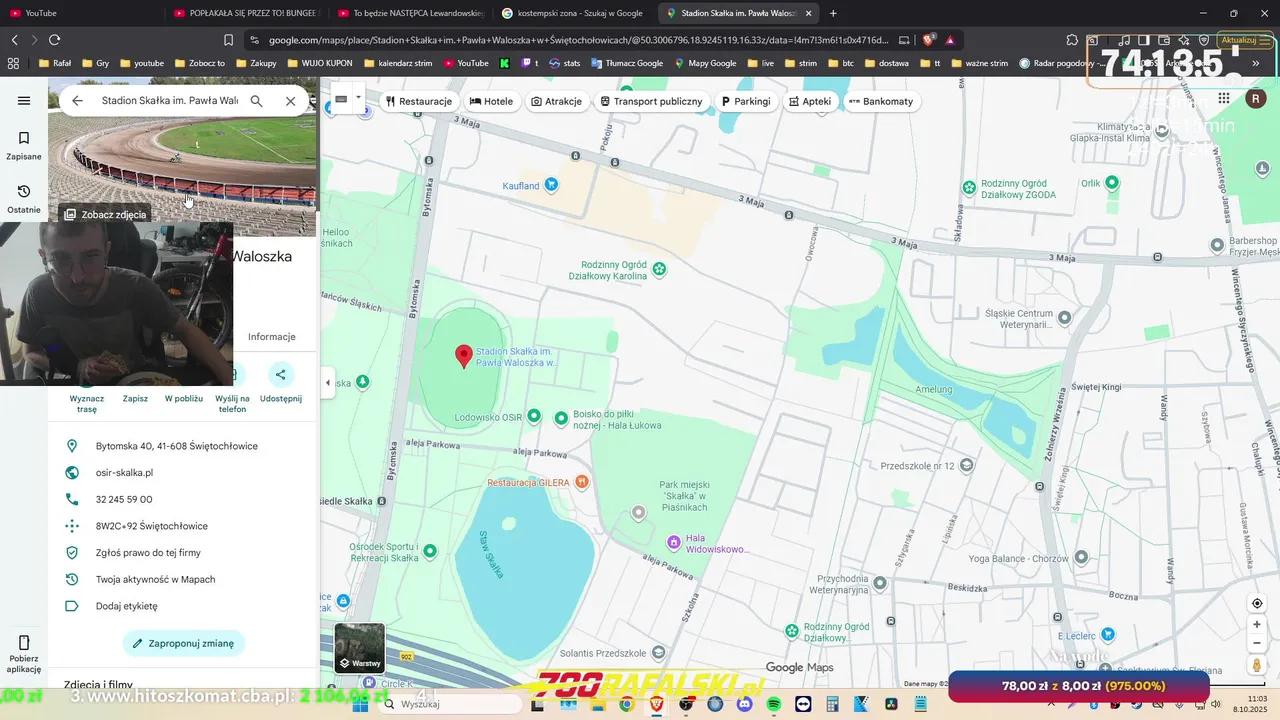Click Przedszkole nr 12 marker
Image resolution: width=1280 pixels, height=720 pixels.
(x=966, y=465)
